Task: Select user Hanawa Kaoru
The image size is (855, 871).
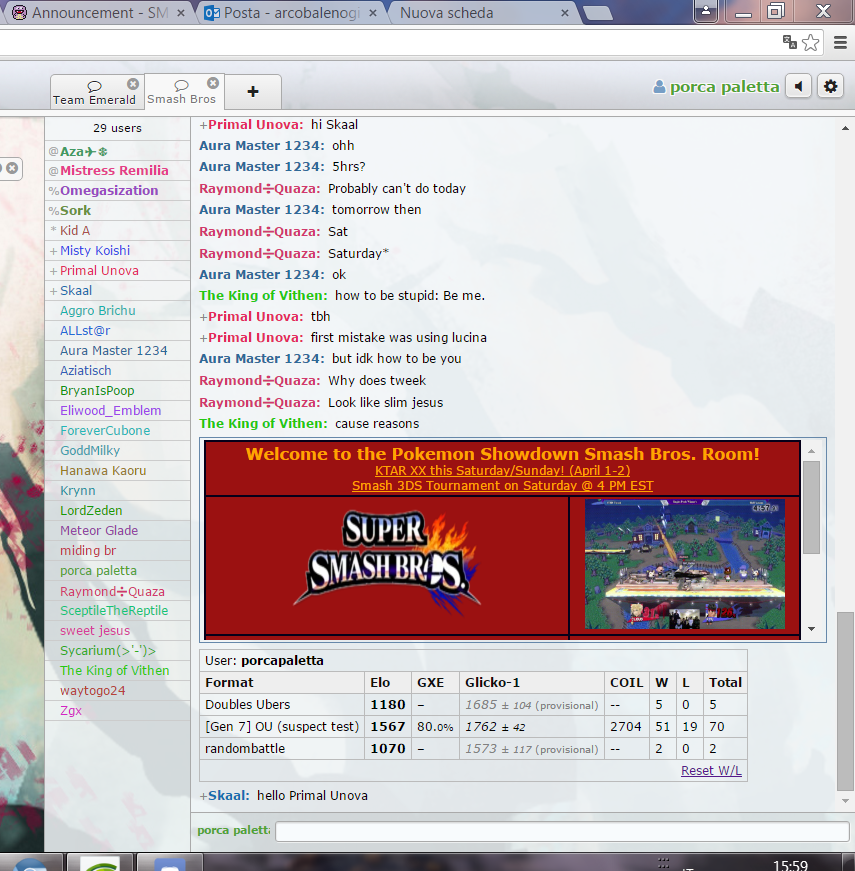Action: [117, 470]
